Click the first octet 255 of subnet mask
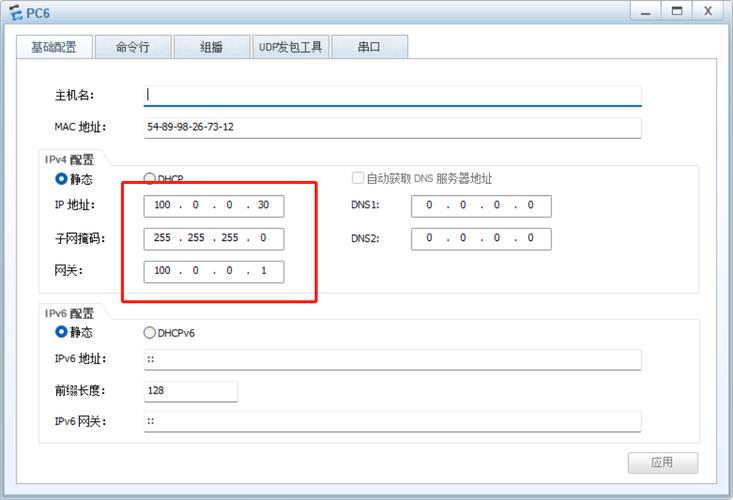Screen dimensions: 733x500 point(162,238)
